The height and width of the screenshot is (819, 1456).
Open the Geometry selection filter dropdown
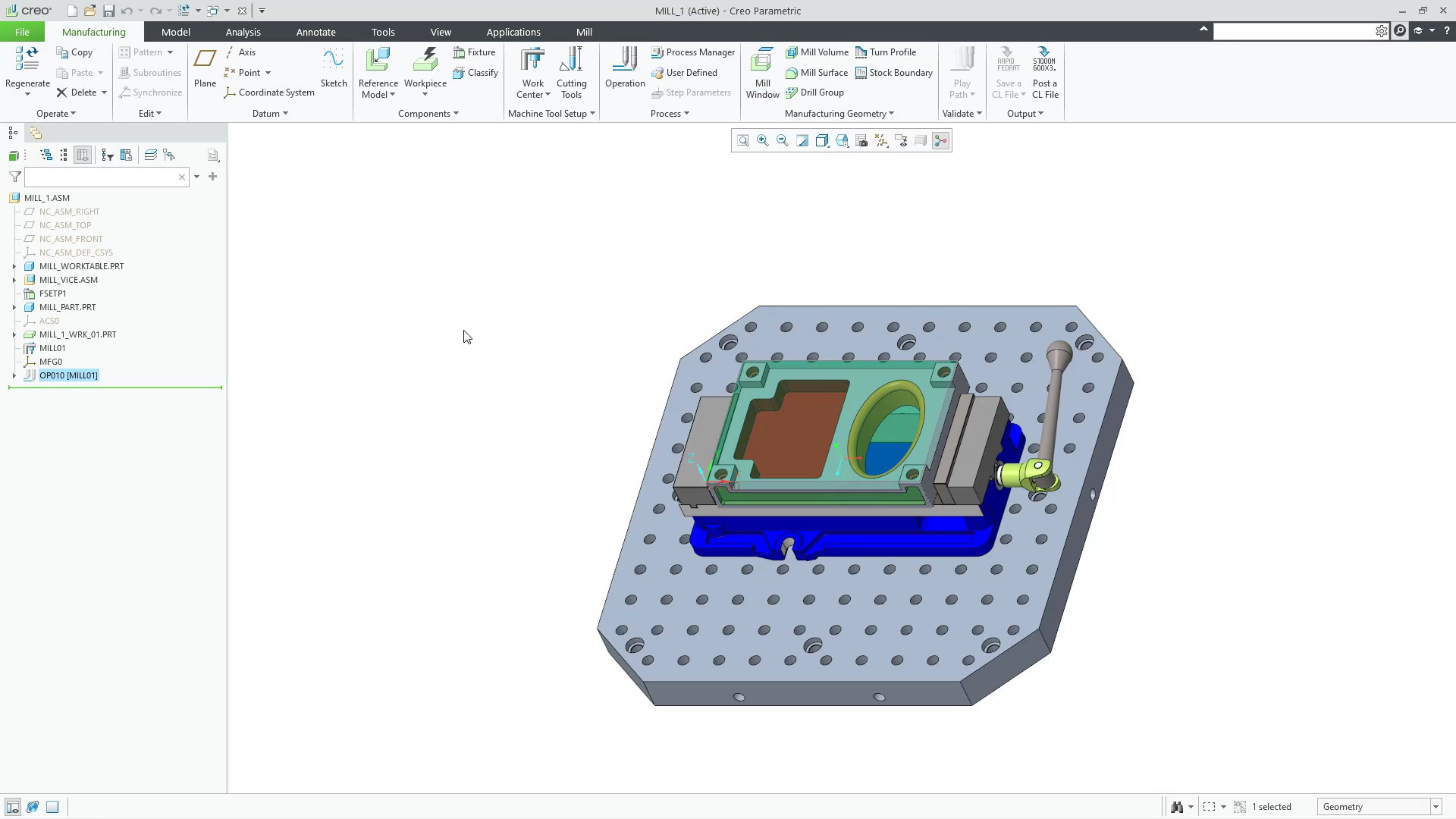click(1435, 807)
